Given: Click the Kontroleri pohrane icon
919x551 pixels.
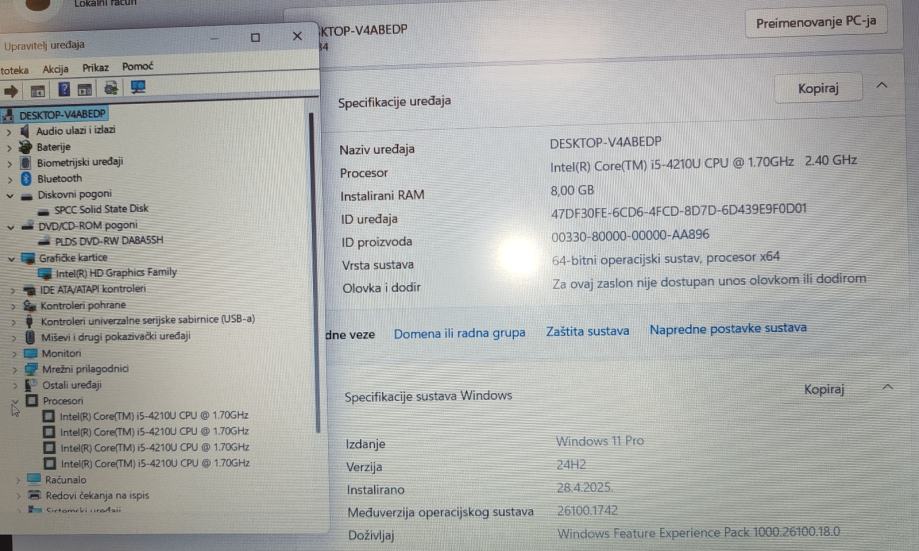Looking at the screenshot, I should tap(29, 305).
